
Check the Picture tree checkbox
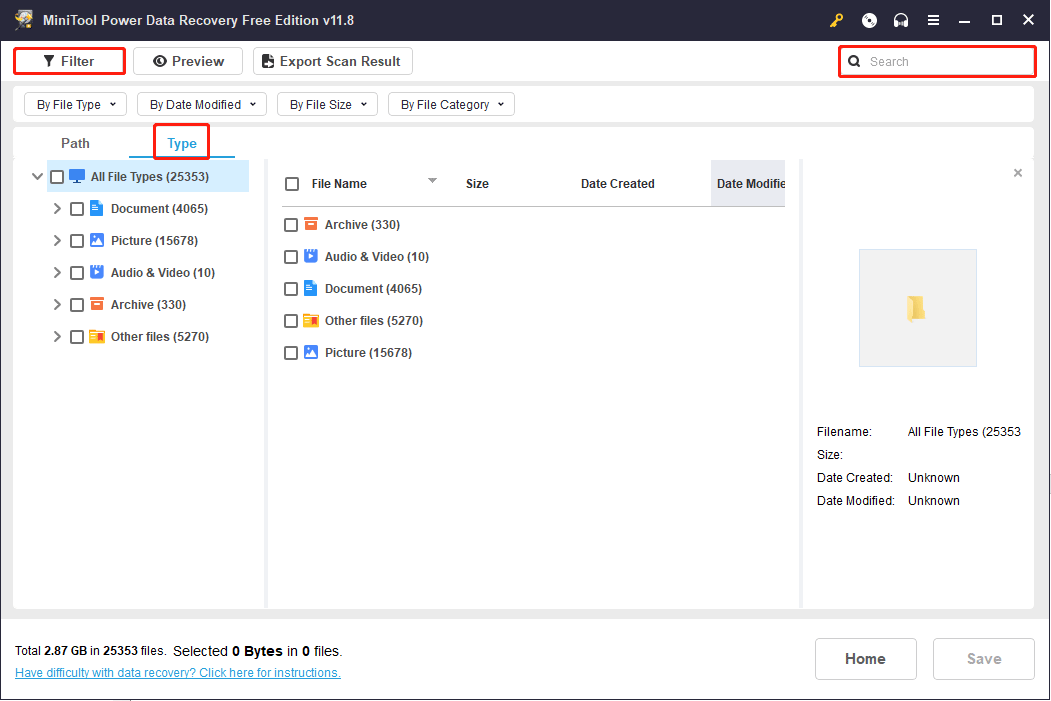point(77,241)
